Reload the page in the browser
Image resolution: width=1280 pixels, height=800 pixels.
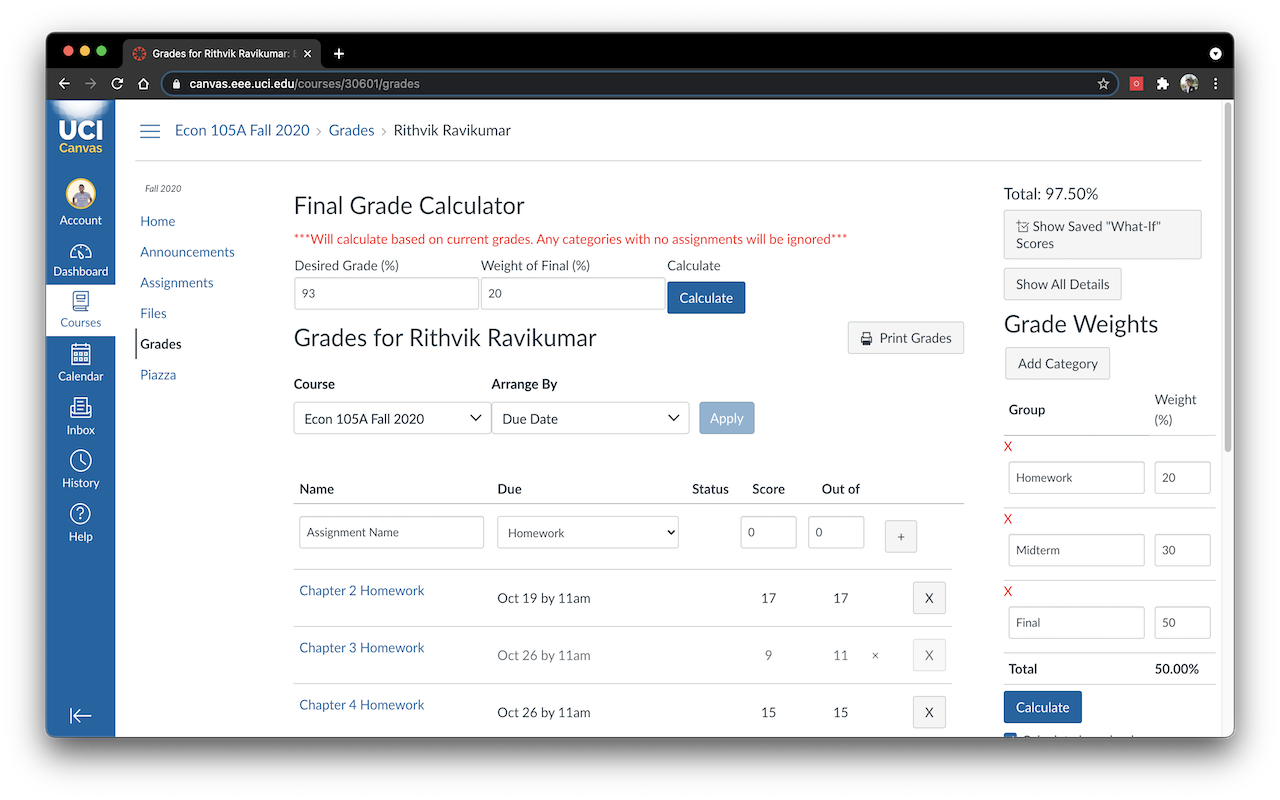pyautogui.click(x=117, y=84)
